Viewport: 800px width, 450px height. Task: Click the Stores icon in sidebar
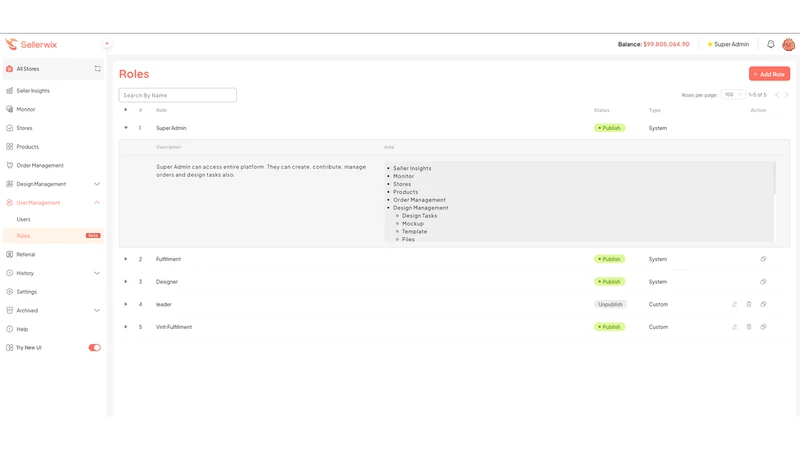coord(9,128)
